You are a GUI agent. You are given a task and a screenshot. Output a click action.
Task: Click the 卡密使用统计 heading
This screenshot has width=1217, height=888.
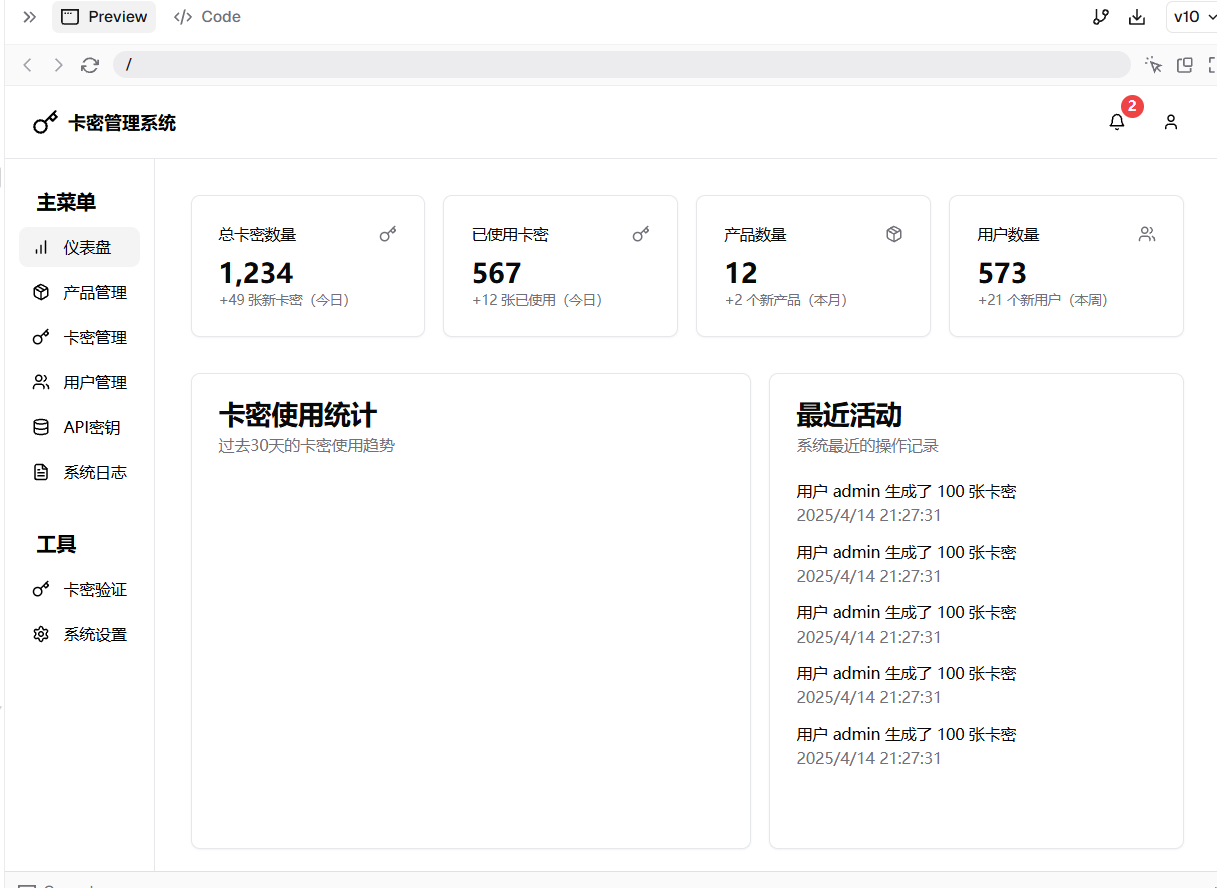(298, 415)
